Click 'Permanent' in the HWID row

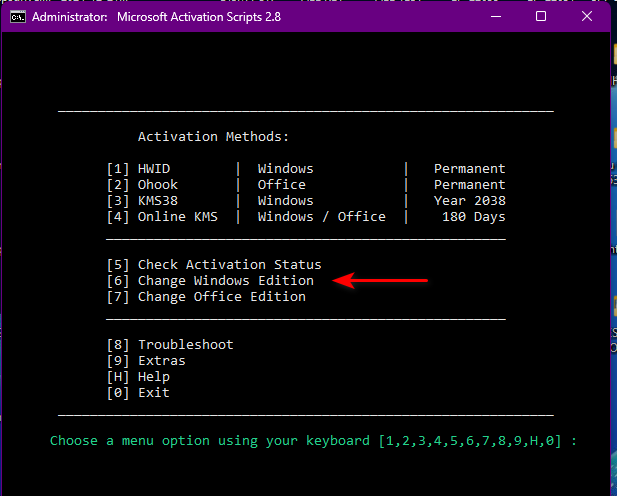click(469, 168)
